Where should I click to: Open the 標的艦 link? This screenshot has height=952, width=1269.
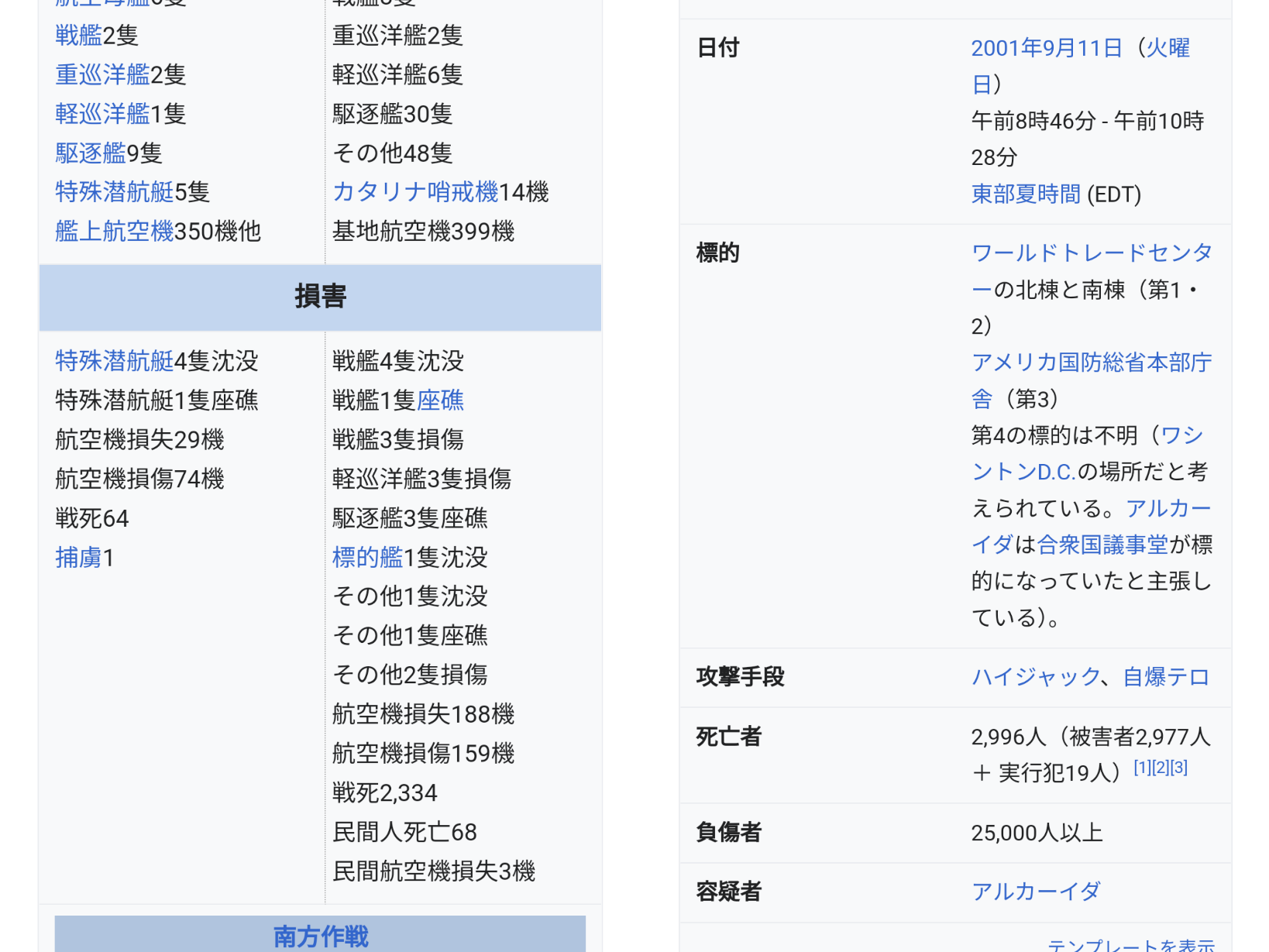pyautogui.click(x=367, y=558)
